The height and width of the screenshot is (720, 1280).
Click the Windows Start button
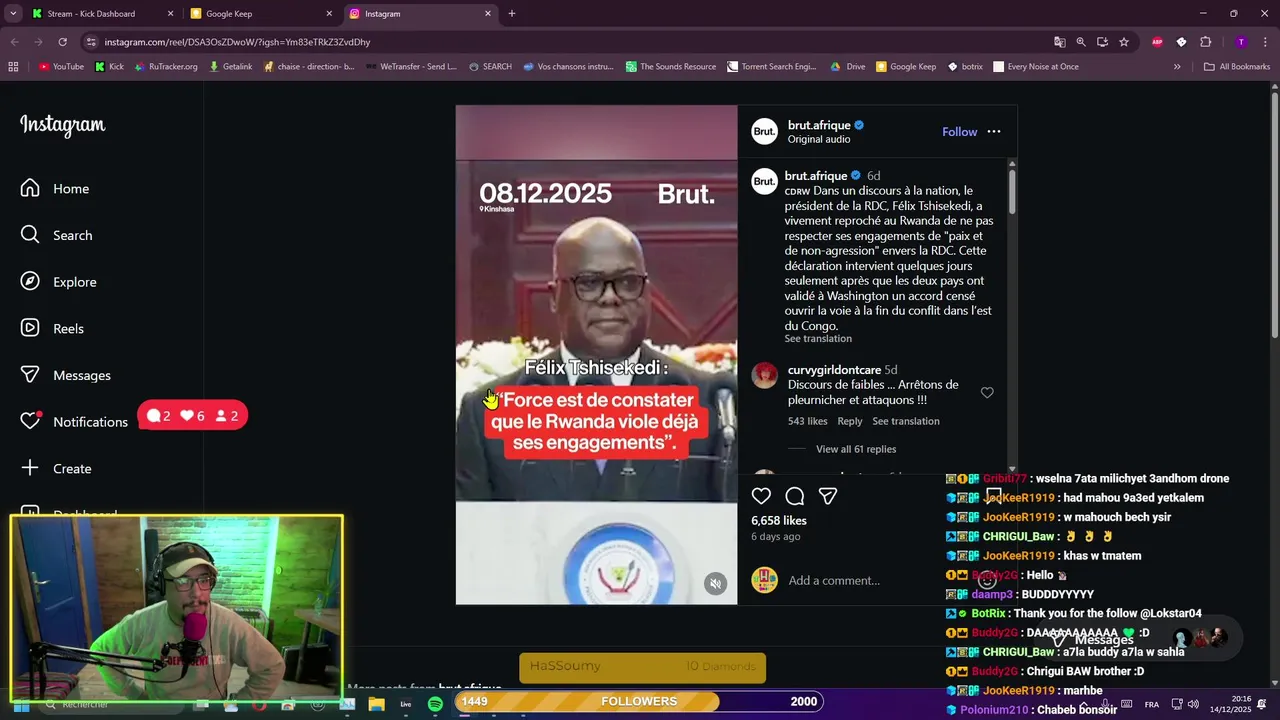click(20, 705)
